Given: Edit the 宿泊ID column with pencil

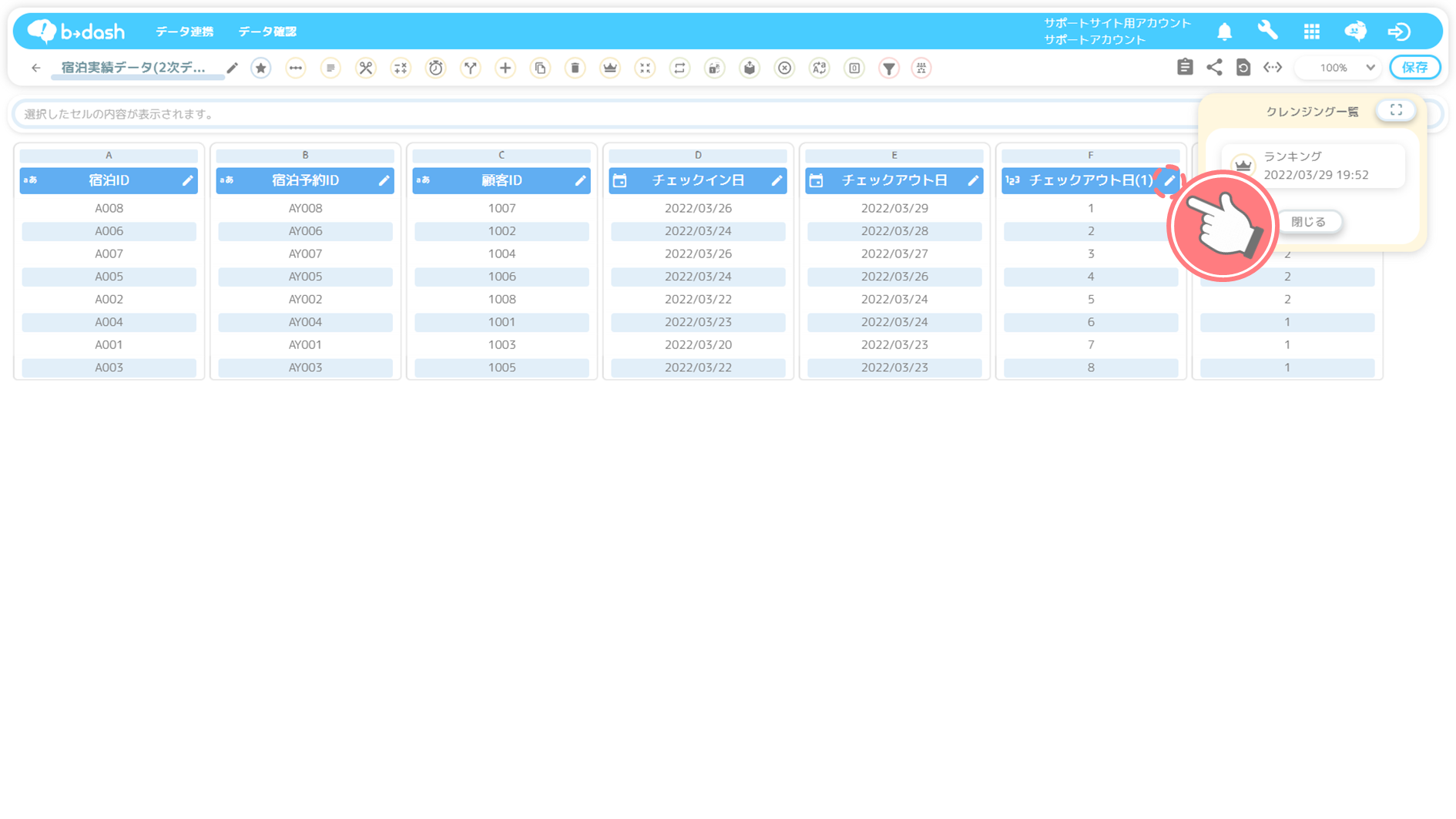Looking at the screenshot, I should (x=187, y=180).
